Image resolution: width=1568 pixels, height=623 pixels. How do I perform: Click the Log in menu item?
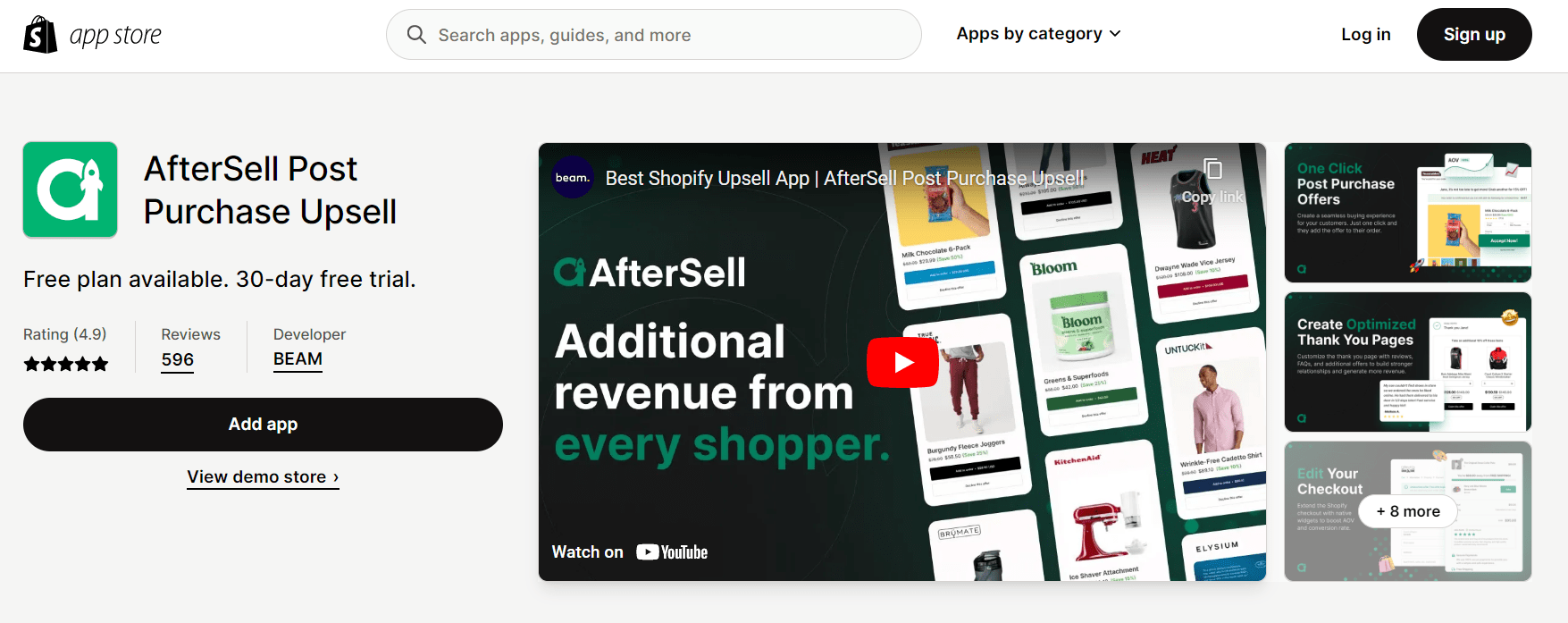pos(1365,35)
